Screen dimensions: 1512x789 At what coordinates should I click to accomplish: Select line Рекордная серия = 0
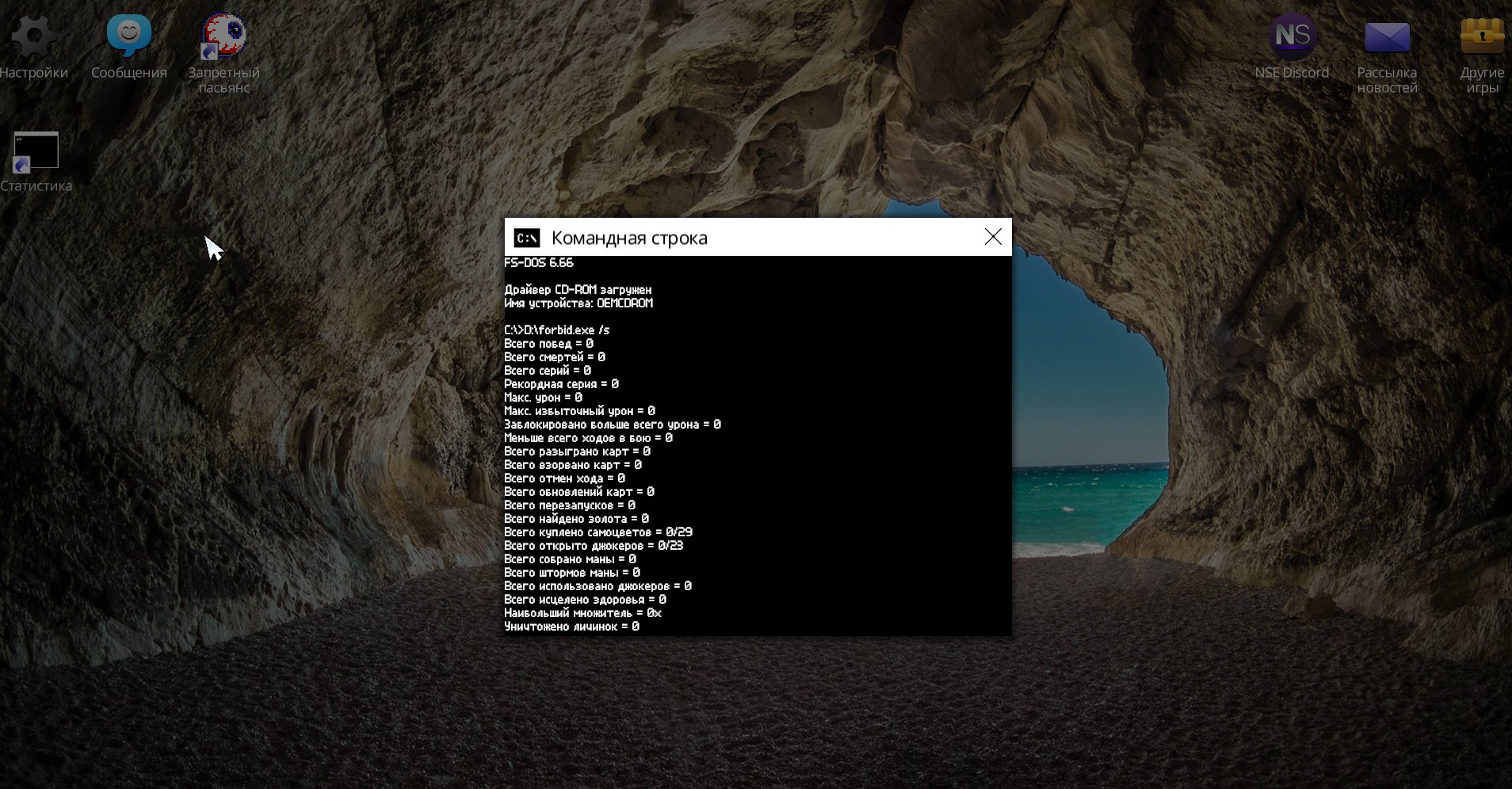pyautogui.click(x=561, y=384)
